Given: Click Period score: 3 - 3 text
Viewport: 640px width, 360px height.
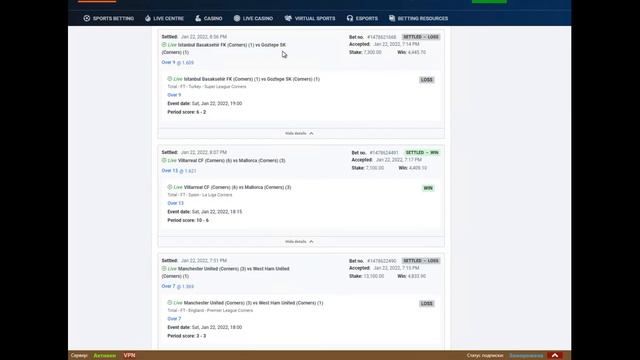Looking at the screenshot, I should coord(187,336).
